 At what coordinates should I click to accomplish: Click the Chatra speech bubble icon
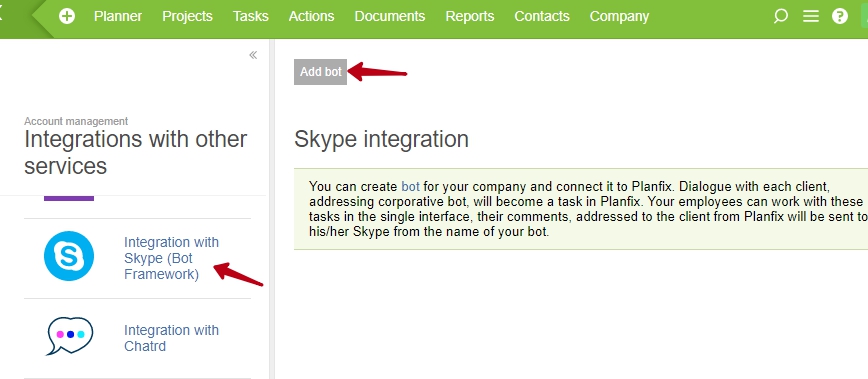coord(69,336)
